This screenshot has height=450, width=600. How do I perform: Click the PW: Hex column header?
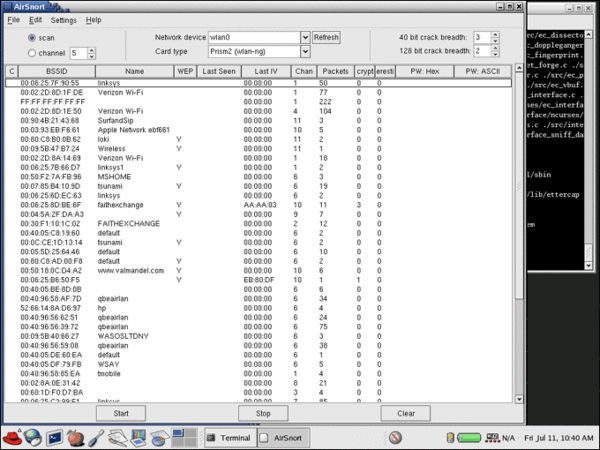pos(425,71)
